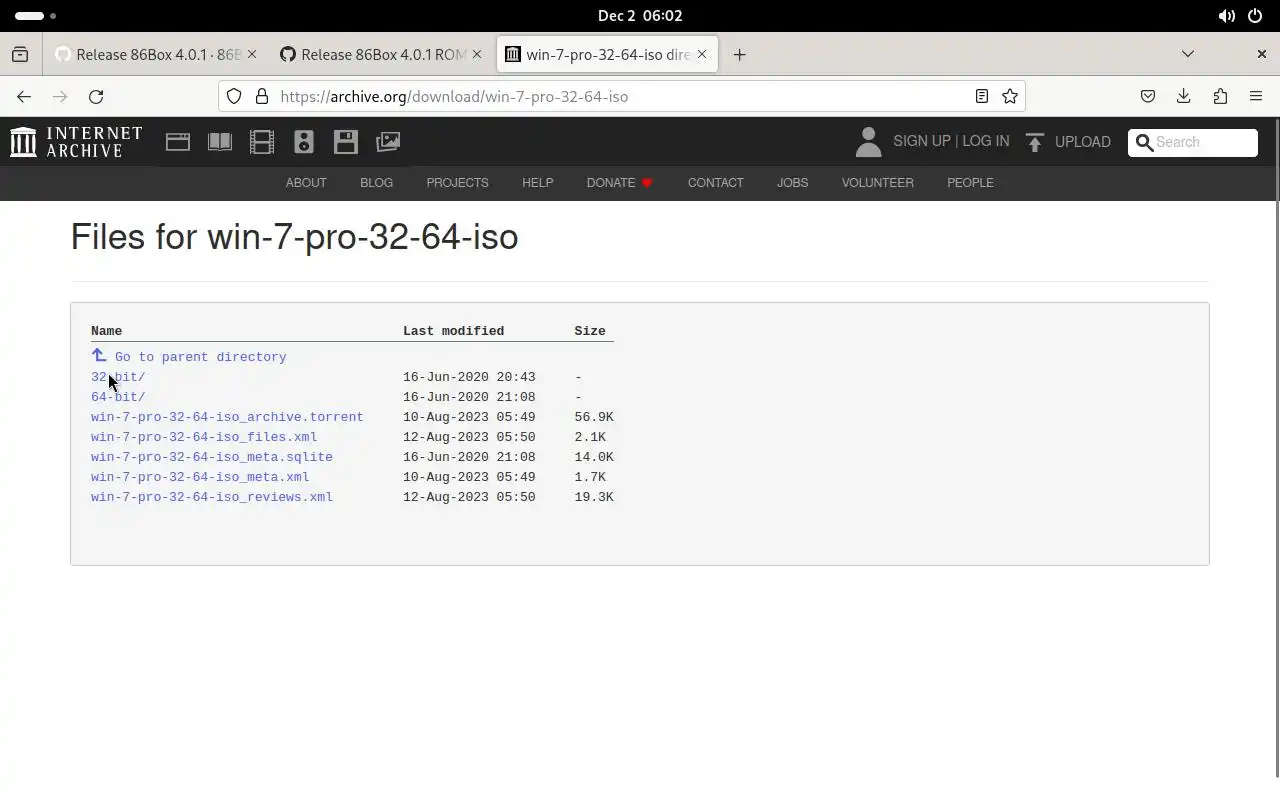Viewport: 1280px width, 800px height.
Task: Click the parent directory up-arrow icon
Action: click(99, 355)
